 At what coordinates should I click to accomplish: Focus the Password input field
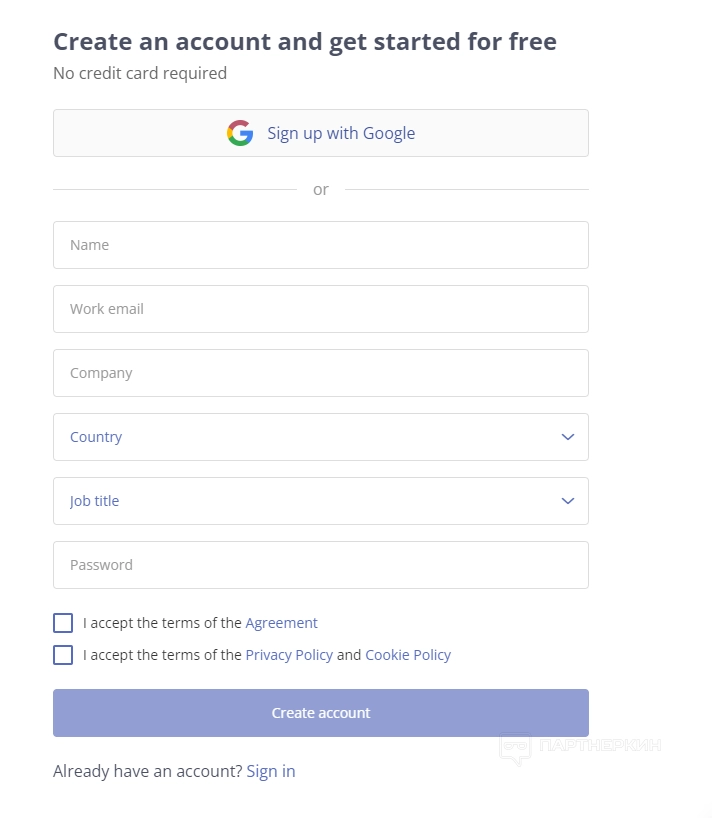coord(320,565)
